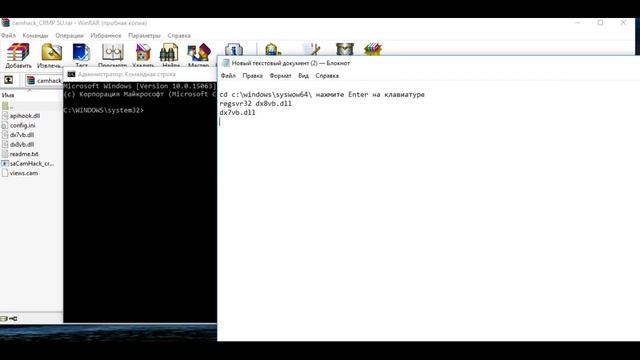Screen dimensions: 640x360
Task: Select views.cam in the WinRAR file list
Action: pyautogui.click(x=24, y=173)
